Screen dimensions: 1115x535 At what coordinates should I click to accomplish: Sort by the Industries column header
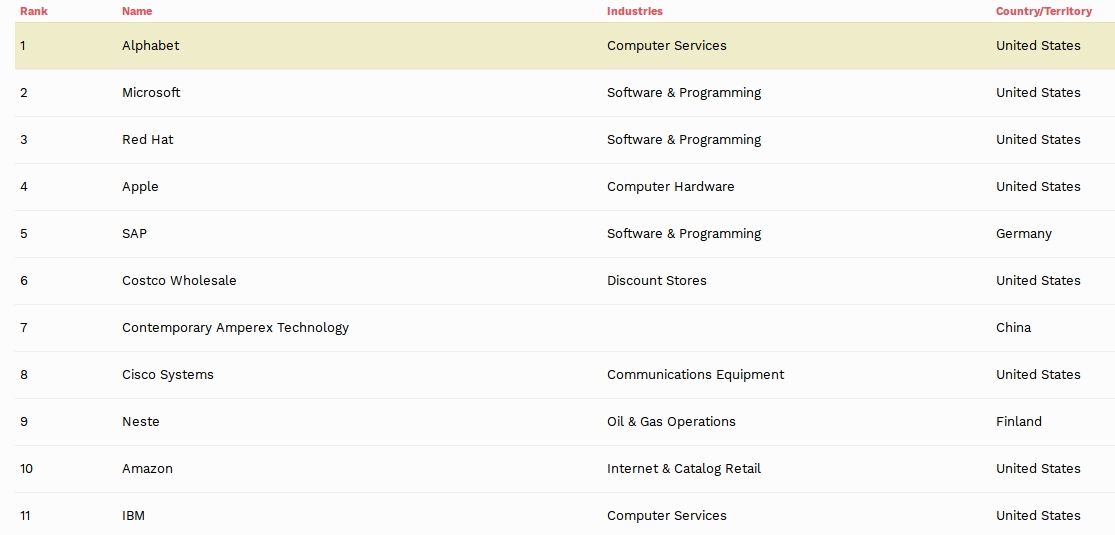click(634, 11)
